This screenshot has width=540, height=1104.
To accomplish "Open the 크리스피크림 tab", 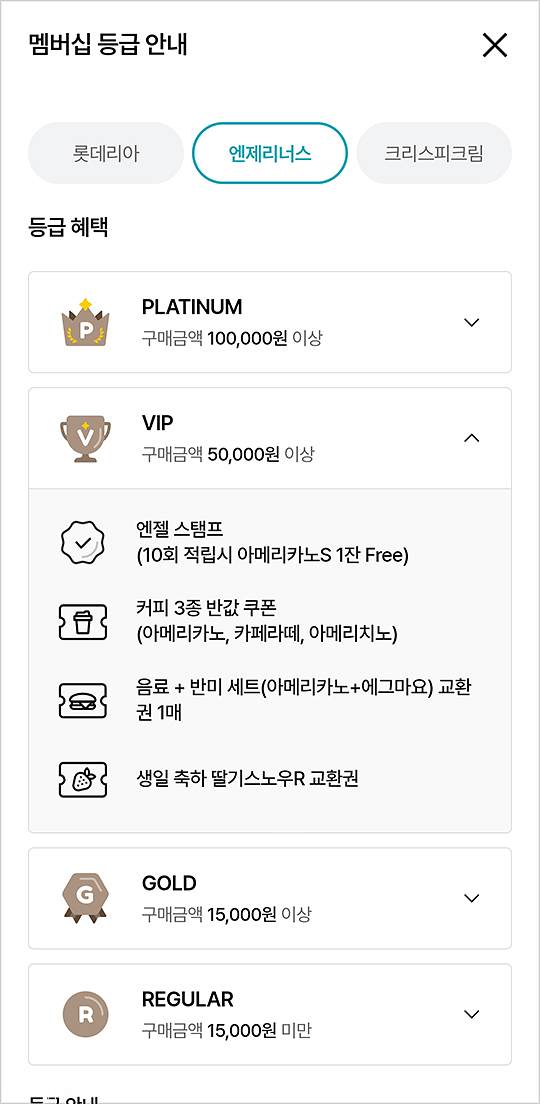I will pyautogui.click(x=434, y=153).
